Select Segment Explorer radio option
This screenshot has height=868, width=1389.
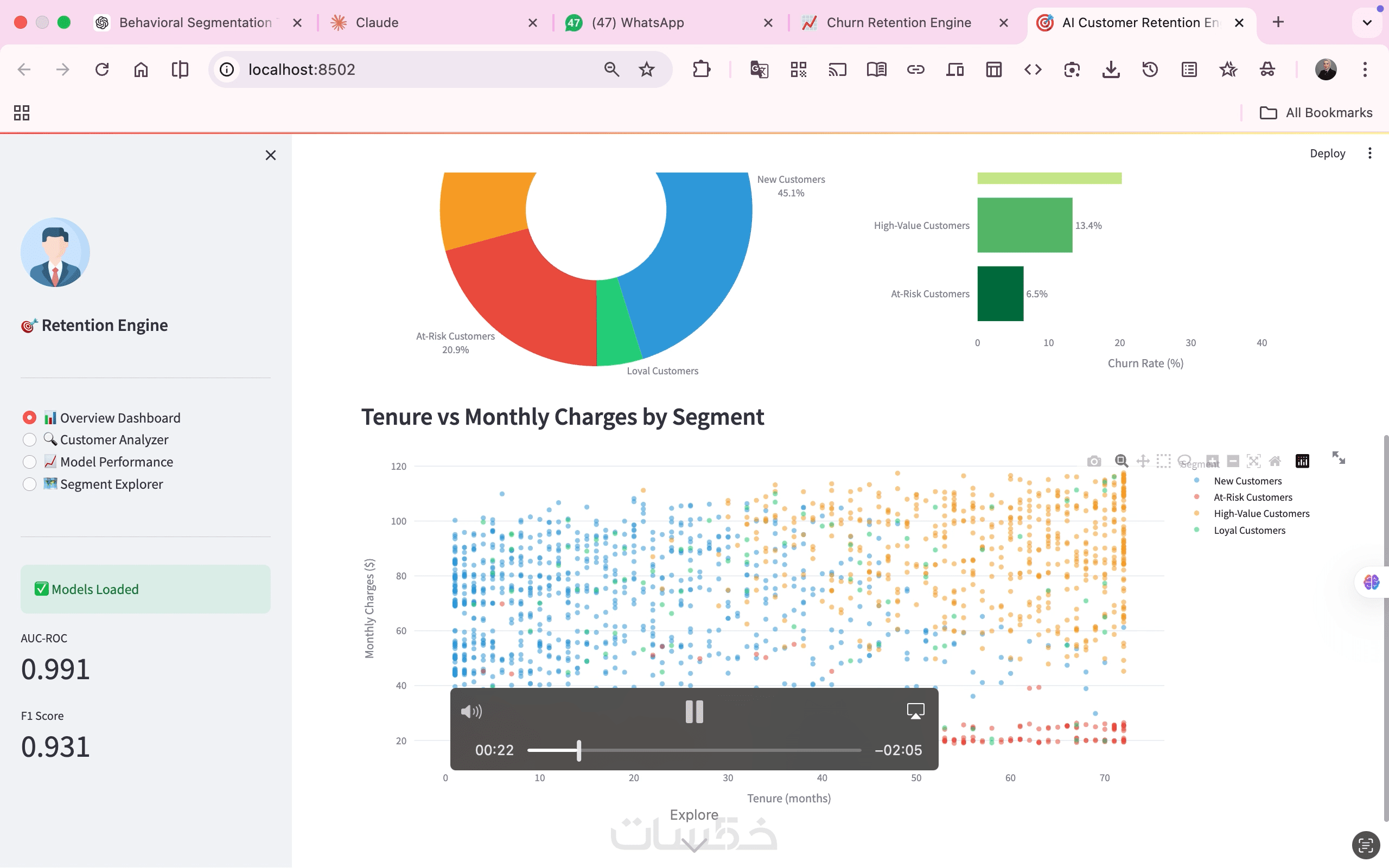29,484
